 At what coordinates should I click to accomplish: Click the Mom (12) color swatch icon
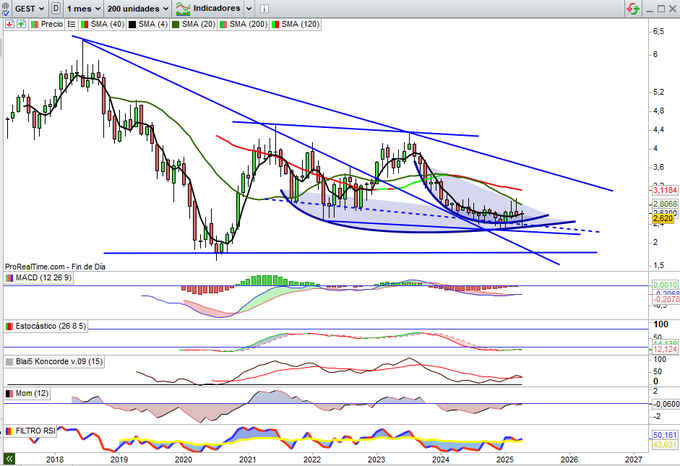coord(10,393)
